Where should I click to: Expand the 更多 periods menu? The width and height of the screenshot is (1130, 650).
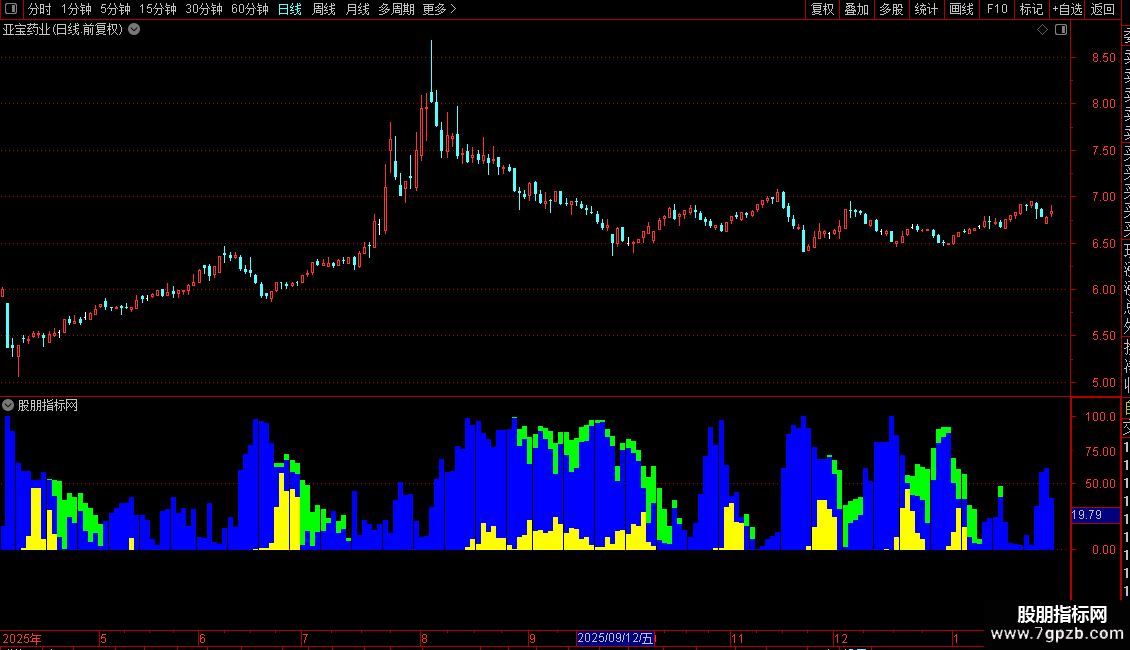click(x=439, y=9)
